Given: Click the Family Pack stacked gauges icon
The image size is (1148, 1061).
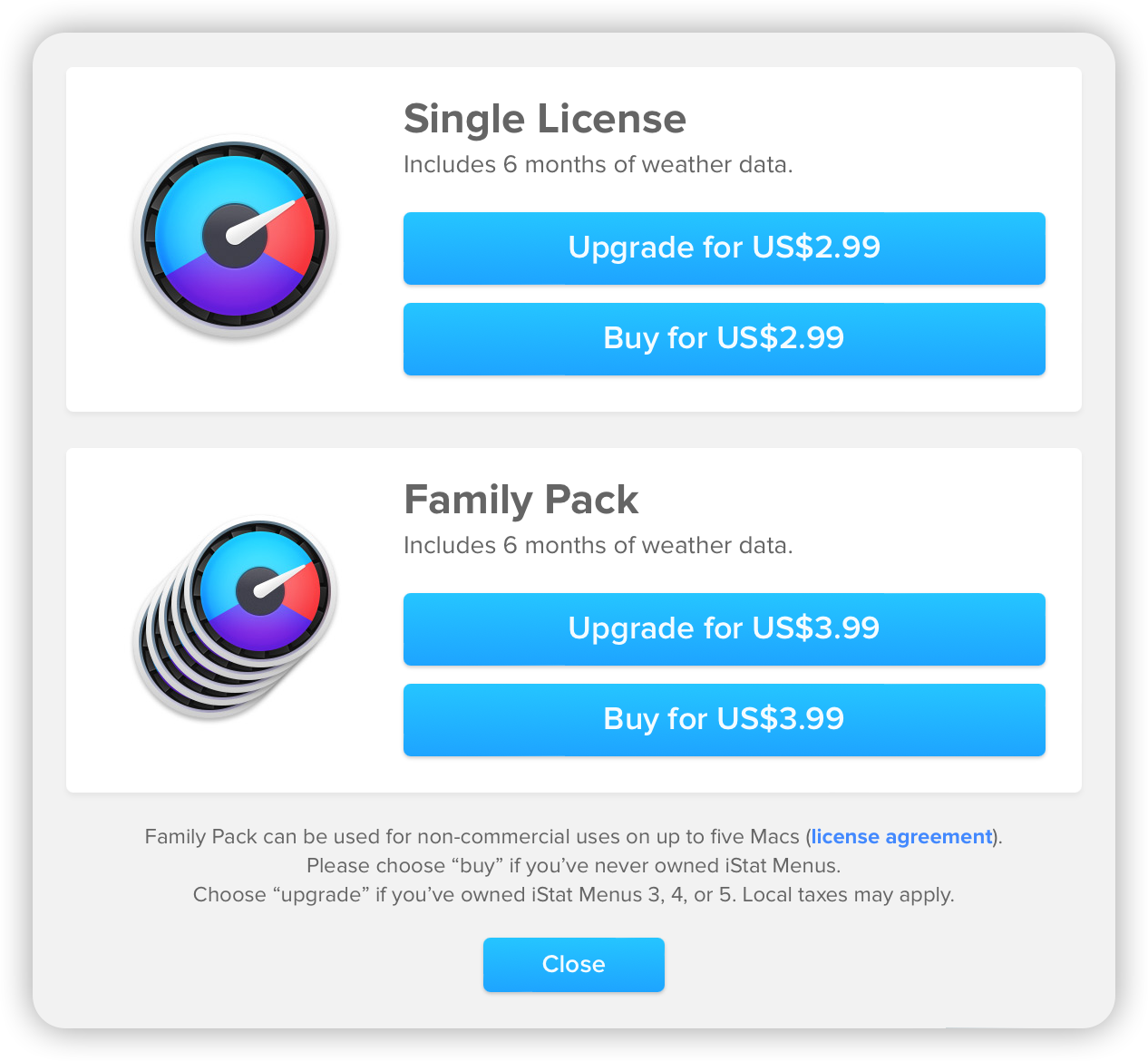Looking at the screenshot, I should [235, 618].
